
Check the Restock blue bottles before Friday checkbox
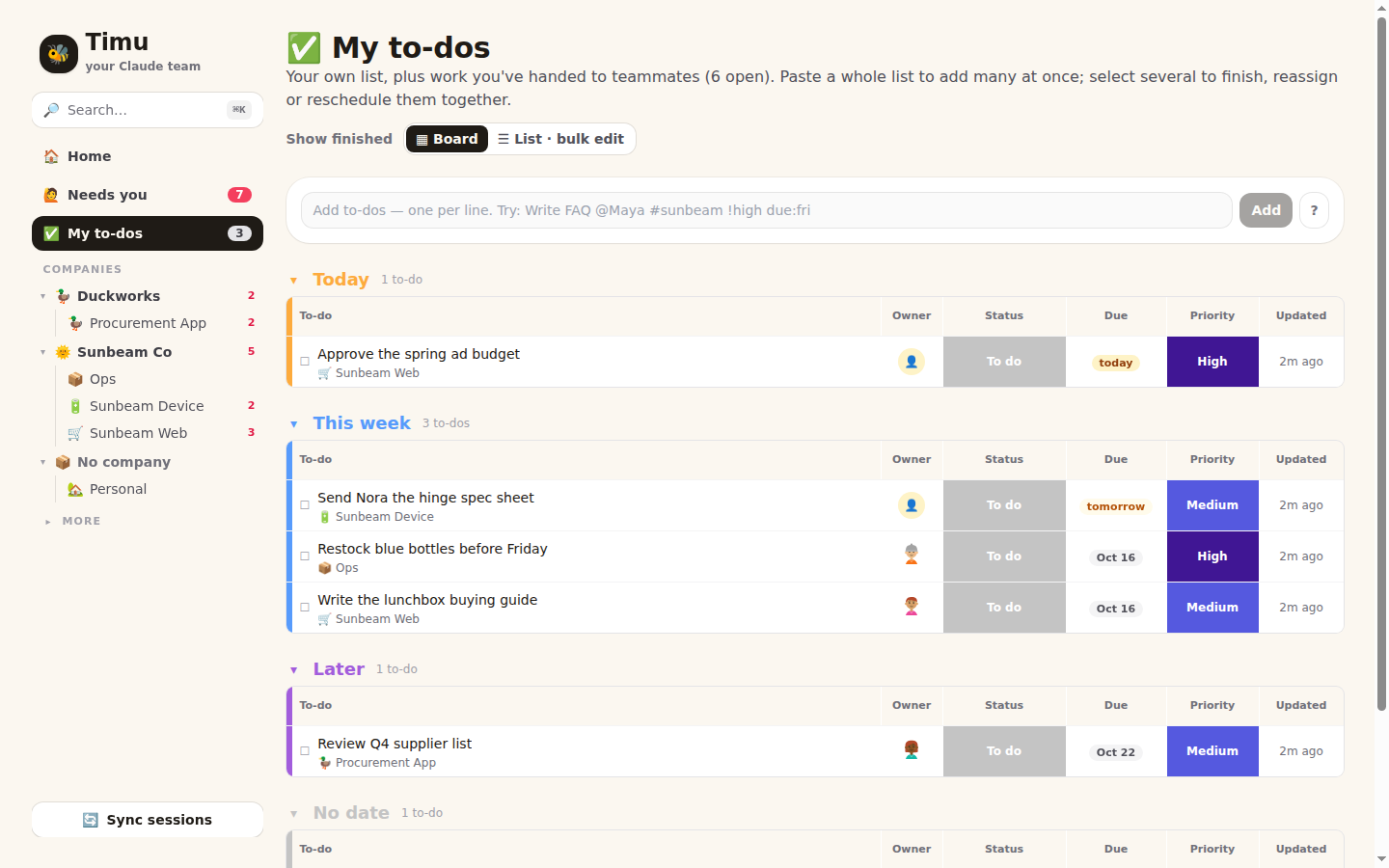pyautogui.click(x=305, y=556)
